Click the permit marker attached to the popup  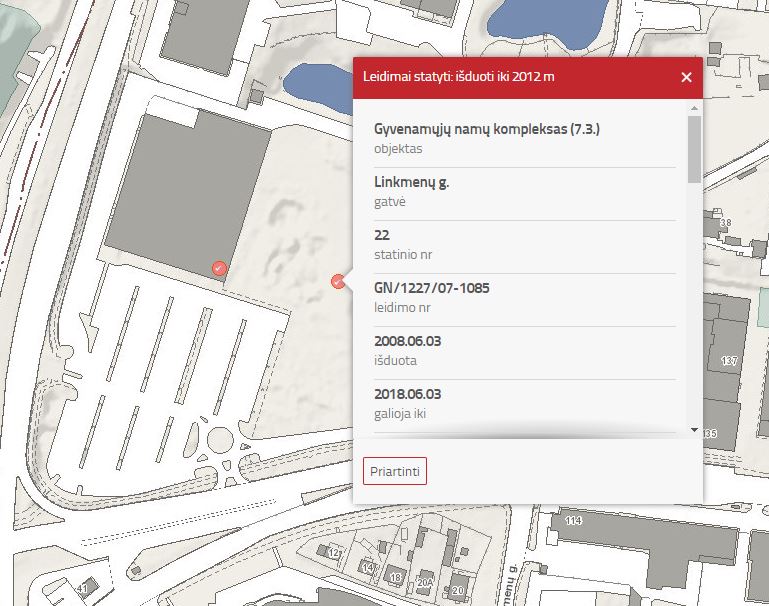click(339, 282)
